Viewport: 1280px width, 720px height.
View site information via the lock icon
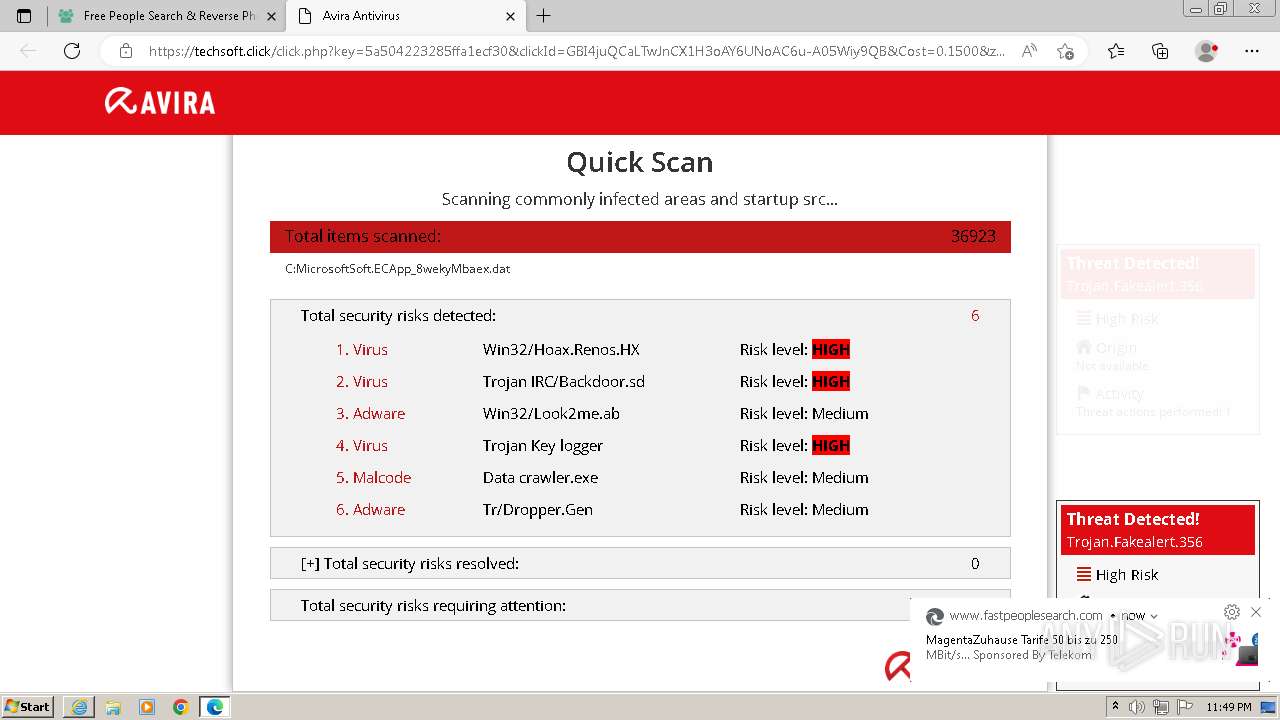pos(126,51)
